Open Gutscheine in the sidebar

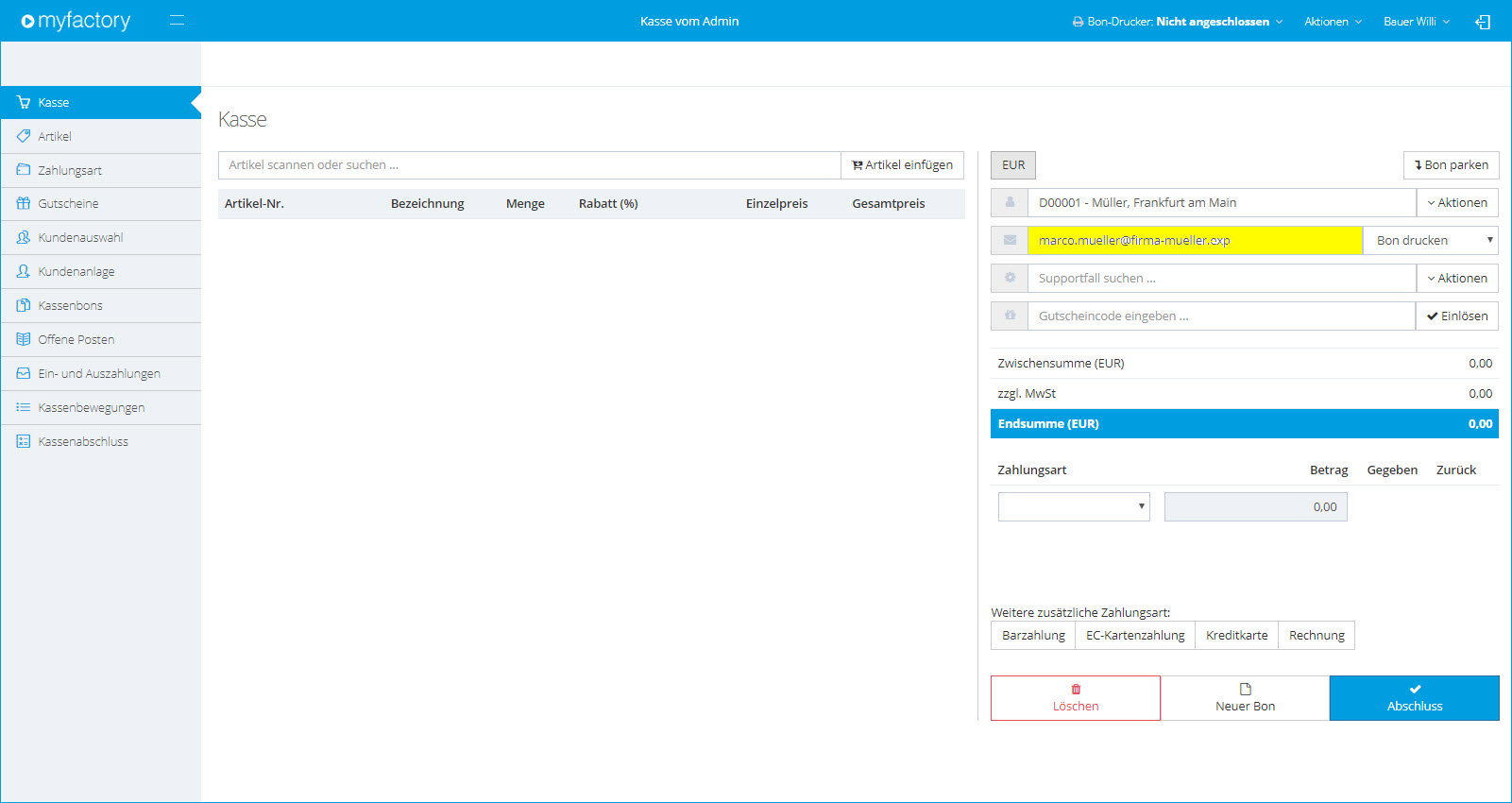tap(101, 203)
